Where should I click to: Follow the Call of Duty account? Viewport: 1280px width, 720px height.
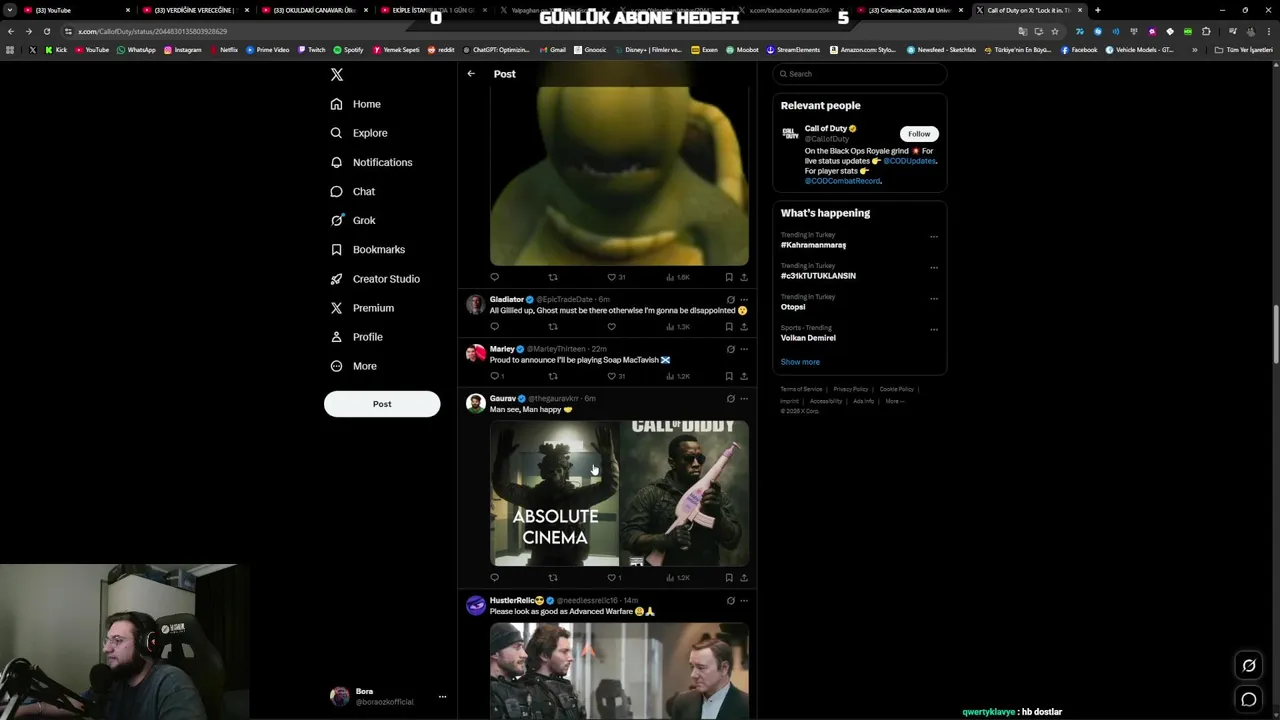[x=919, y=134]
